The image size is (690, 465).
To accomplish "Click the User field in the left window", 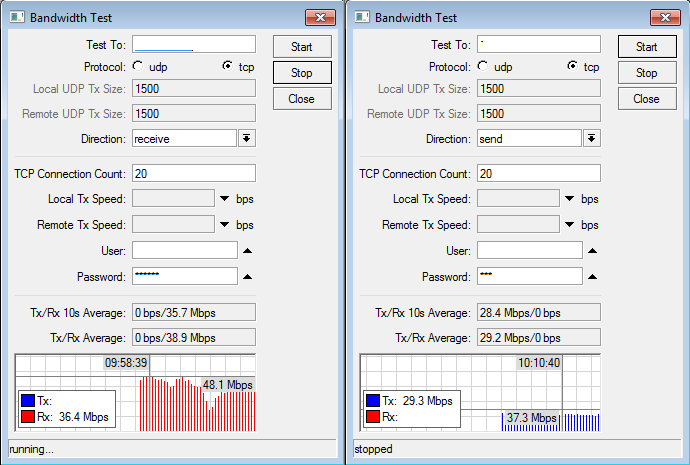I will pyautogui.click(x=185, y=250).
